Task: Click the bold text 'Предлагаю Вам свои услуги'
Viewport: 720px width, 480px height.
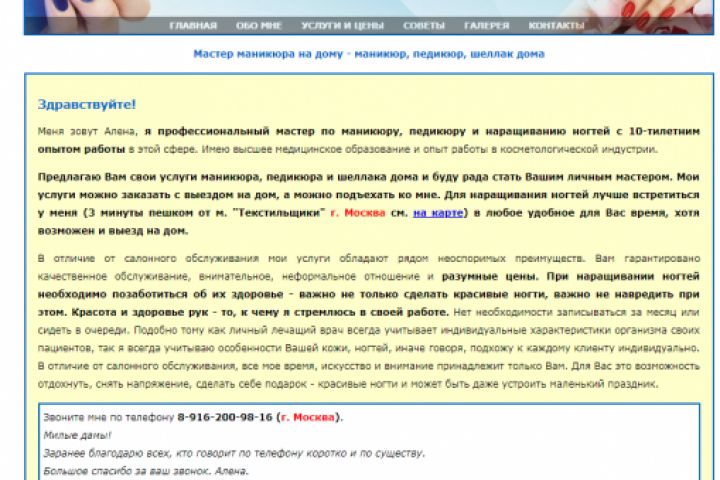Action: pyautogui.click(x=118, y=177)
